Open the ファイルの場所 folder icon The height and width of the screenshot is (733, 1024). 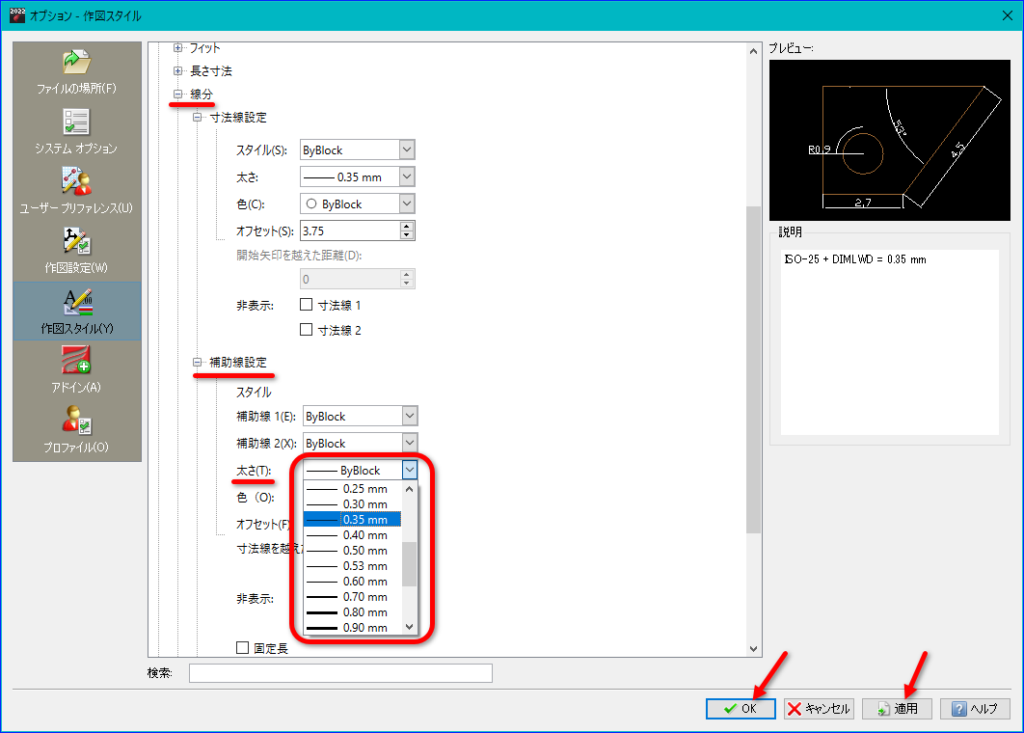point(76,63)
